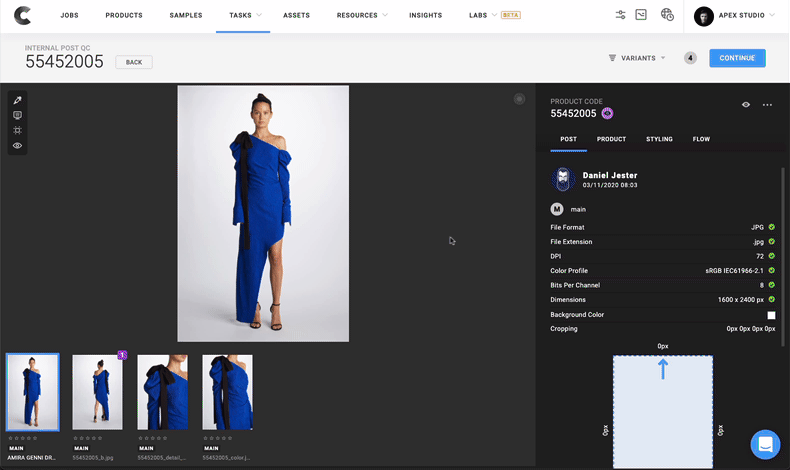
Task: Click the green check next to Color Profile
Action: click(x=771, y=271)
